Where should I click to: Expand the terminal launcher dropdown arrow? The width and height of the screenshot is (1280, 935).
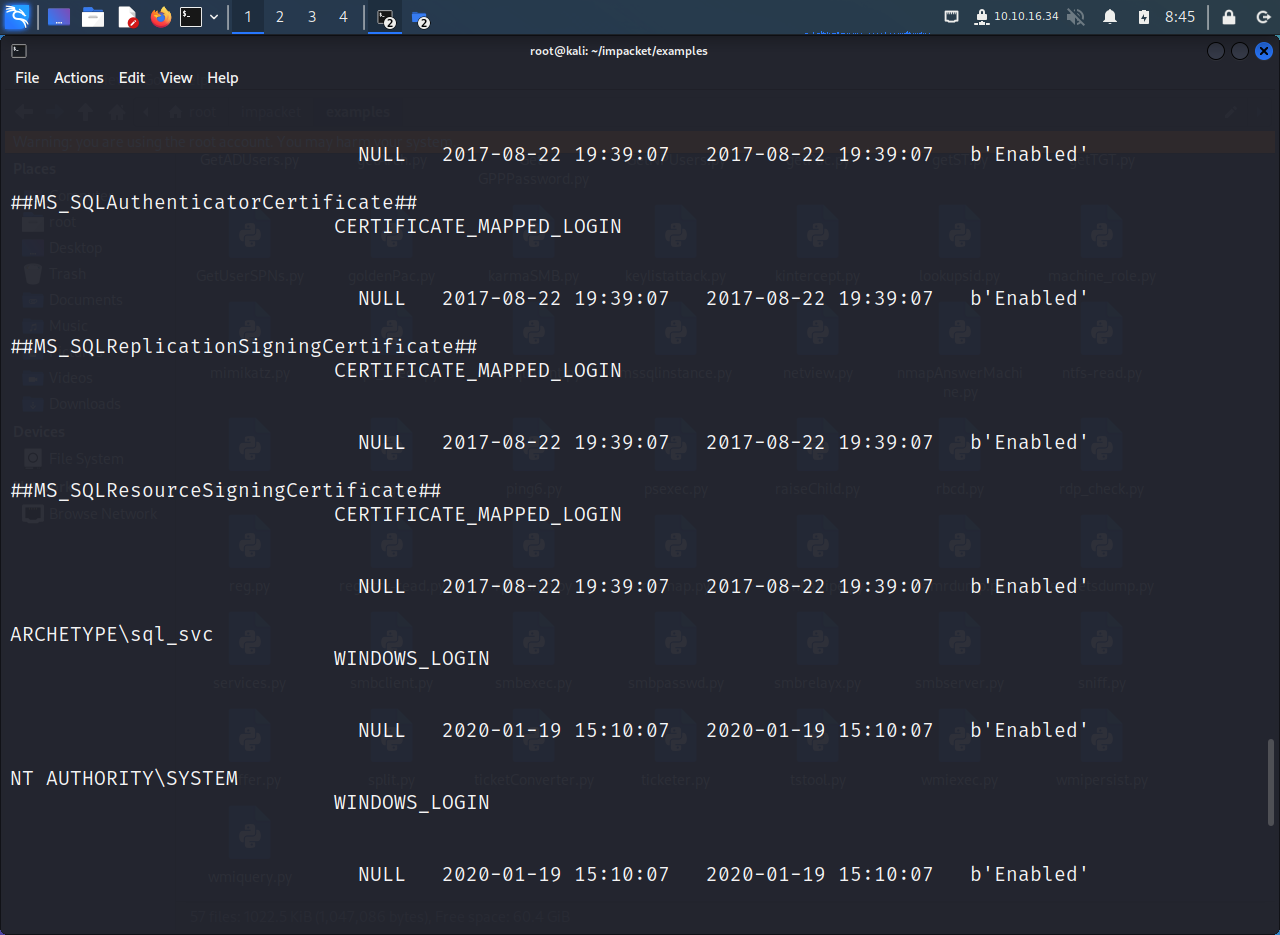point(214,17)
